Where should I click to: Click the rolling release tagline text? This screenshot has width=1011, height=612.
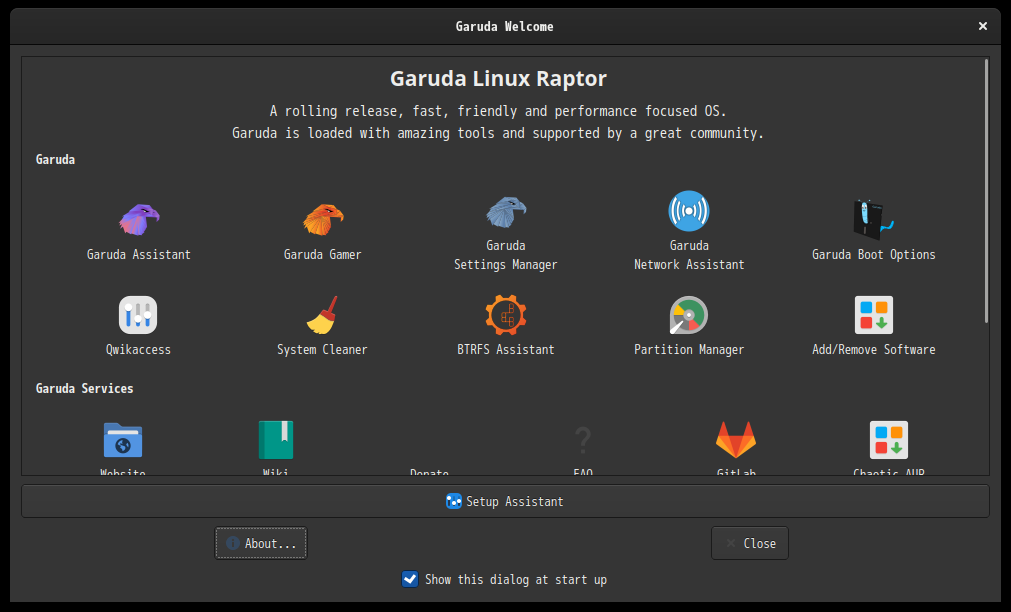(498, 111)
